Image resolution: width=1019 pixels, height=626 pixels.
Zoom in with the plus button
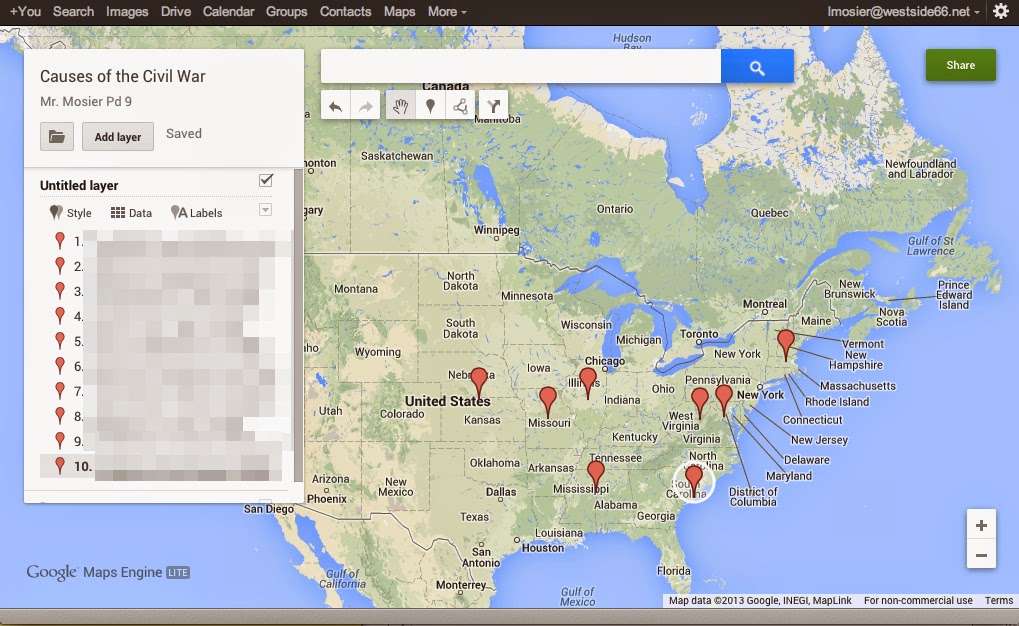981,525
